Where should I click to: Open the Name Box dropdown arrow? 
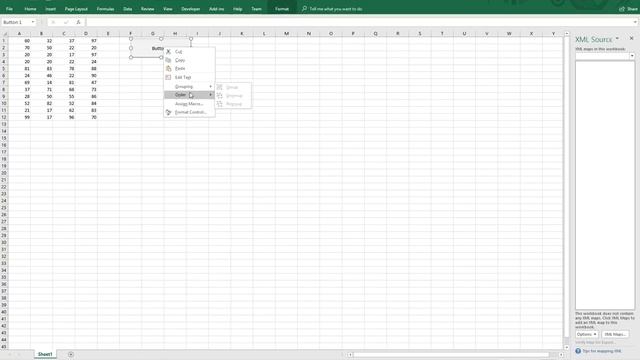pos(33,22)
